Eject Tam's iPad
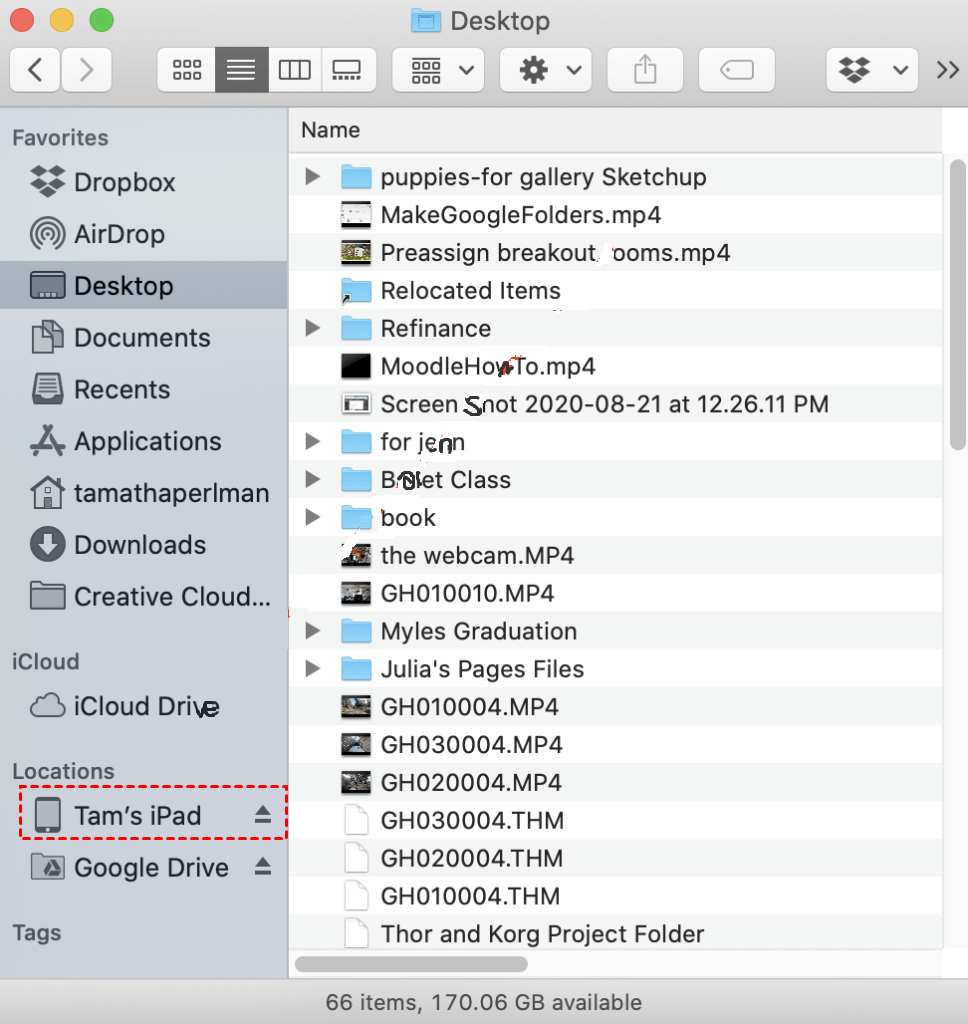This screenshot has width=968, height=1024. [263, 815]
